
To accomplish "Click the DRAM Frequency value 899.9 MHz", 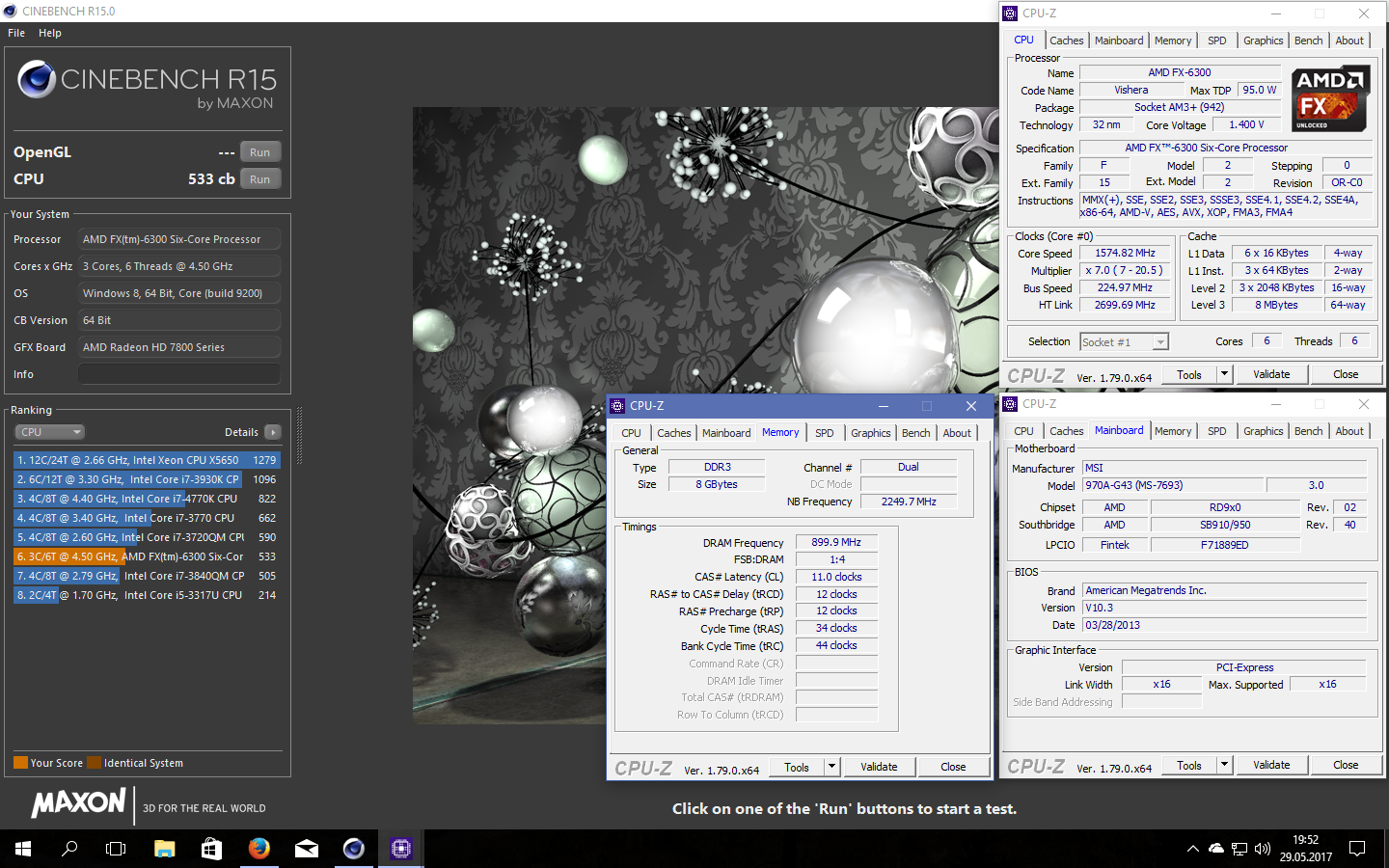I will click(x=836, y=542).
